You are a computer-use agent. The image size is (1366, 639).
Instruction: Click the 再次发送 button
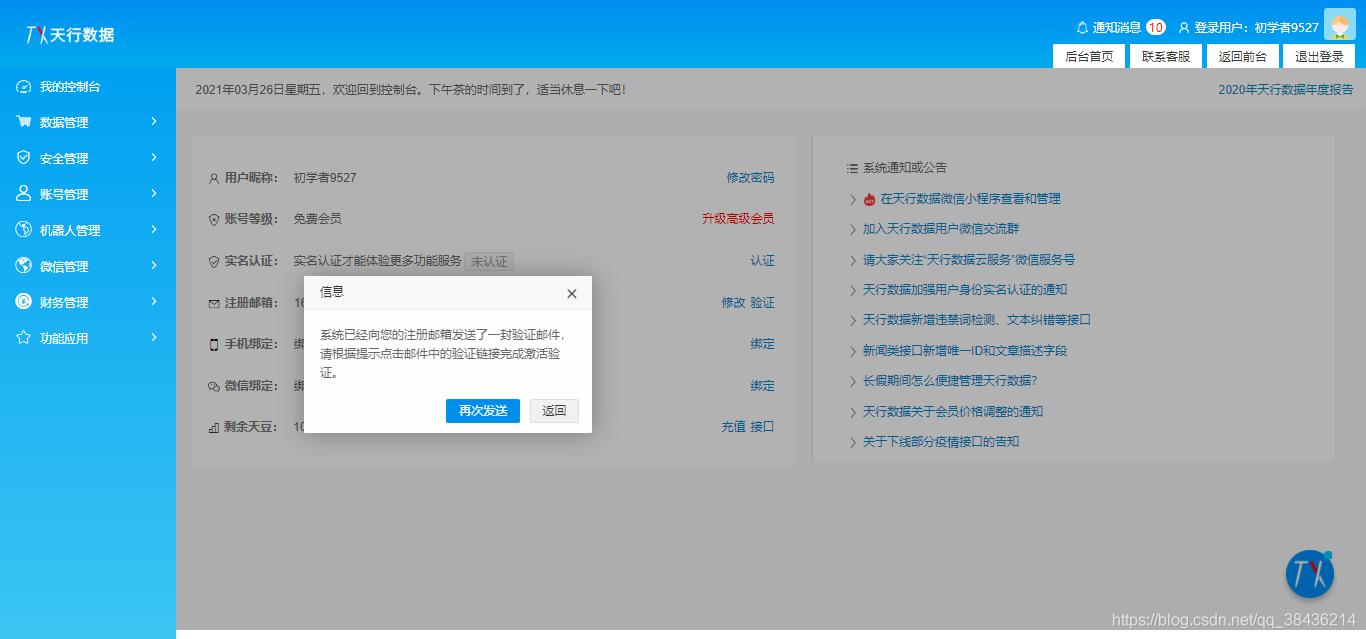[483, 411]
